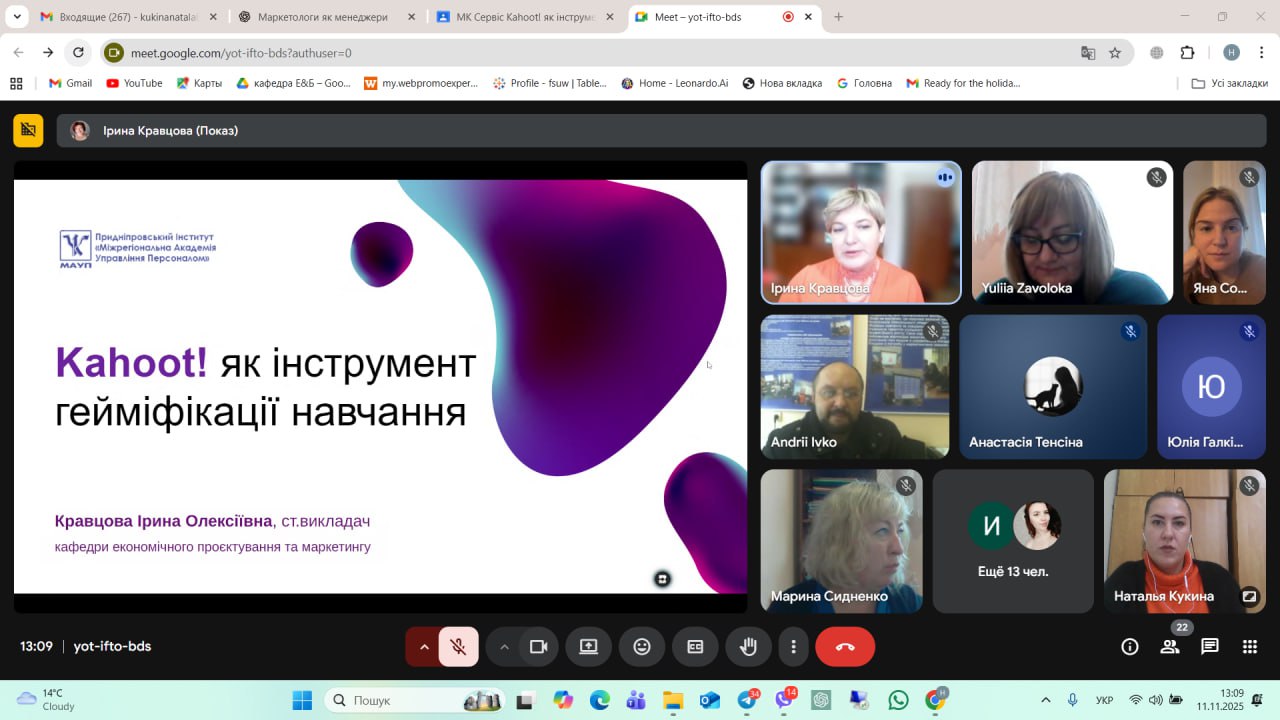Toggle closed captions in the call

pos(695,647)
